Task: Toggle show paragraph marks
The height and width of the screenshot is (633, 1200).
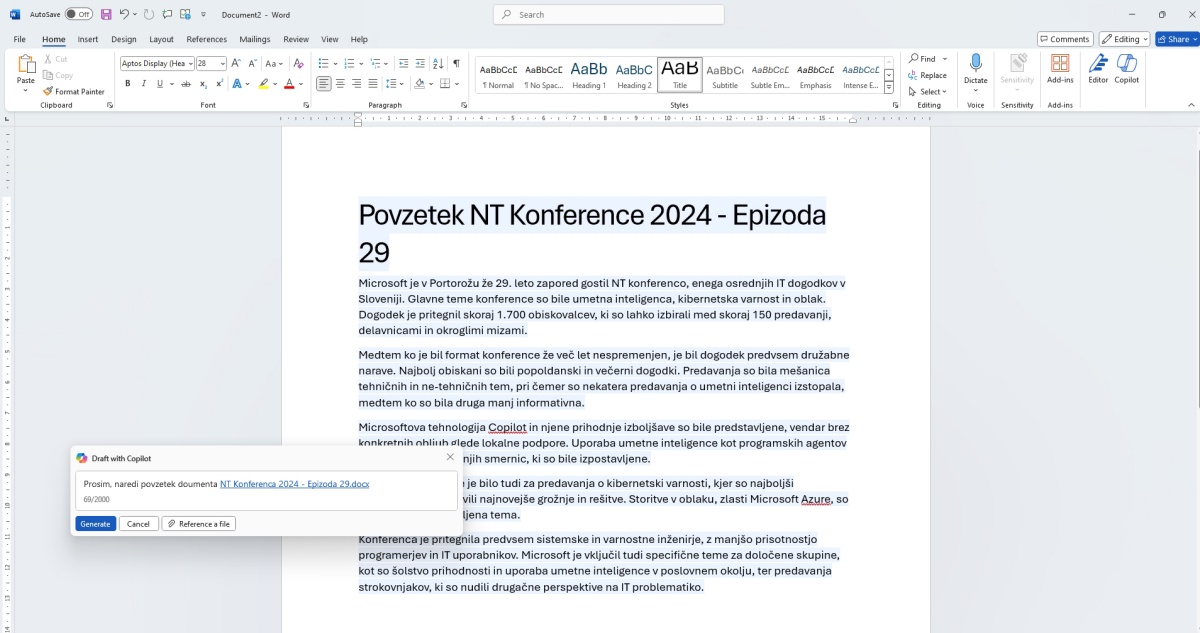Action: click(x=457, y=63)
